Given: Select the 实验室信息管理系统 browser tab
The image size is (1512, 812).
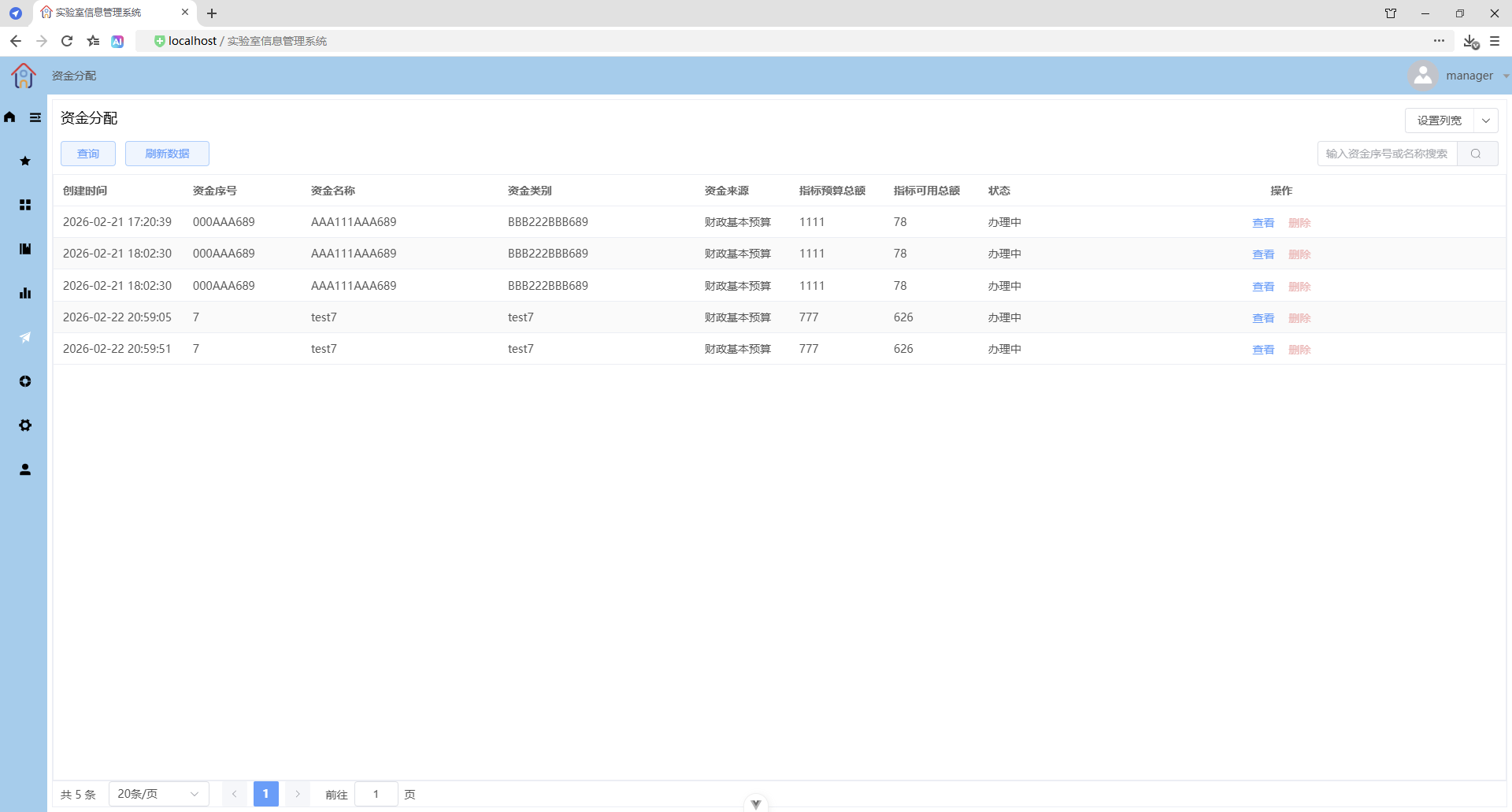Looking at the screenshot, I should click(116, 13).
